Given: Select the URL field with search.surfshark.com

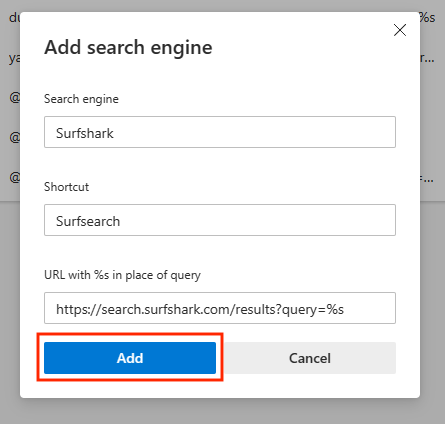Looking at the screenshot, I should click(220, 308).
